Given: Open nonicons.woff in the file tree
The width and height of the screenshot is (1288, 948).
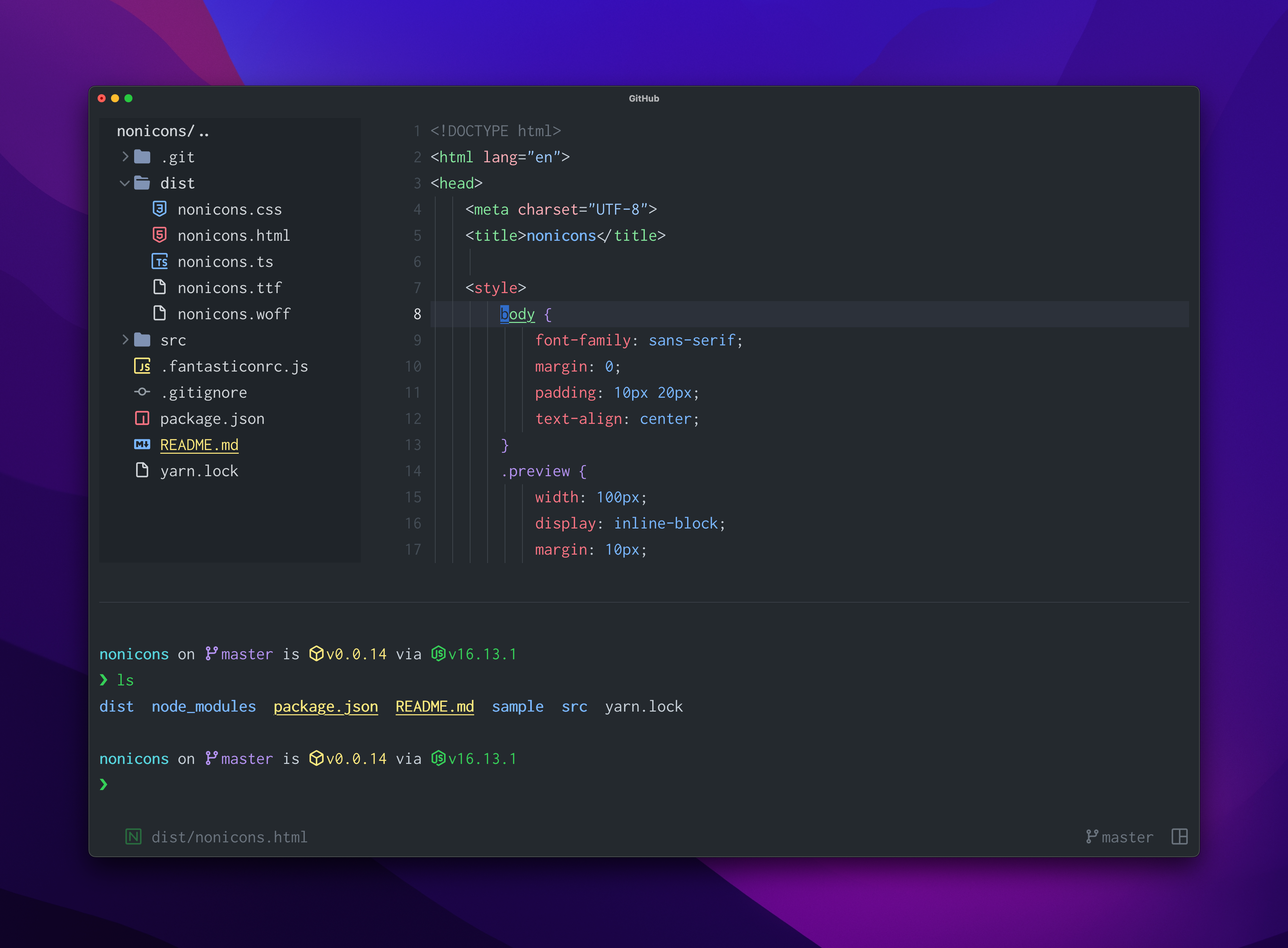Looking at the screenshot, I should (x=234, y=314).
